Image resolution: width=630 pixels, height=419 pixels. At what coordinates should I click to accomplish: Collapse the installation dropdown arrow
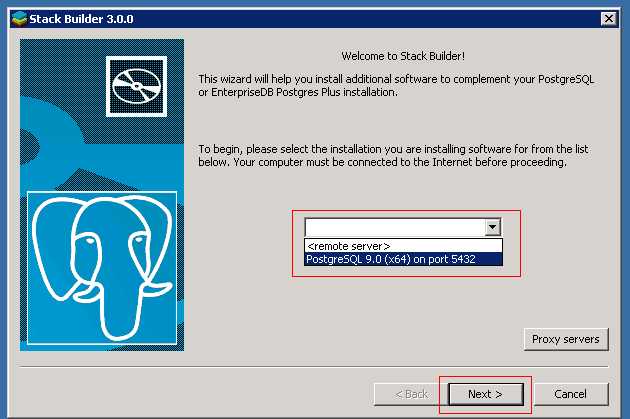point(493,227)
